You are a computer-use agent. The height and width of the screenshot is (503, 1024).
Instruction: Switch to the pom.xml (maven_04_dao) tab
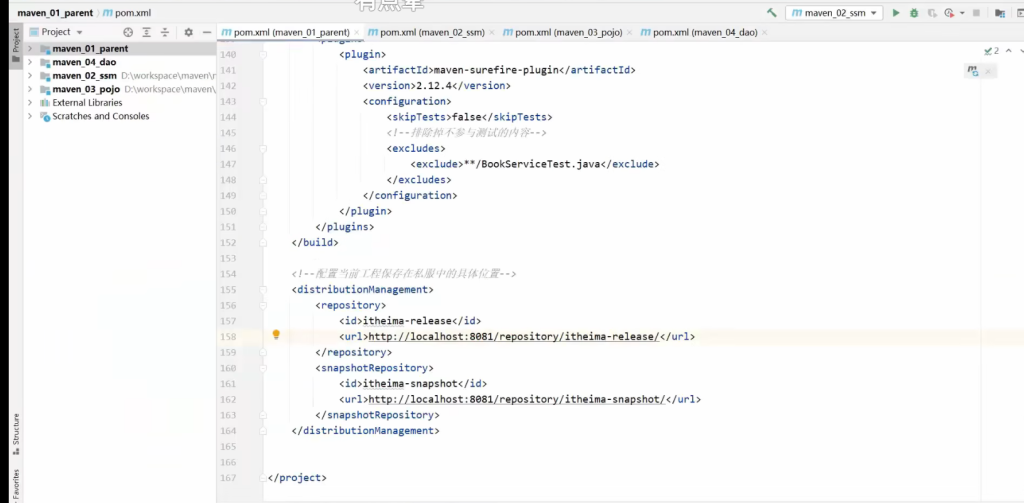[705, 32]
